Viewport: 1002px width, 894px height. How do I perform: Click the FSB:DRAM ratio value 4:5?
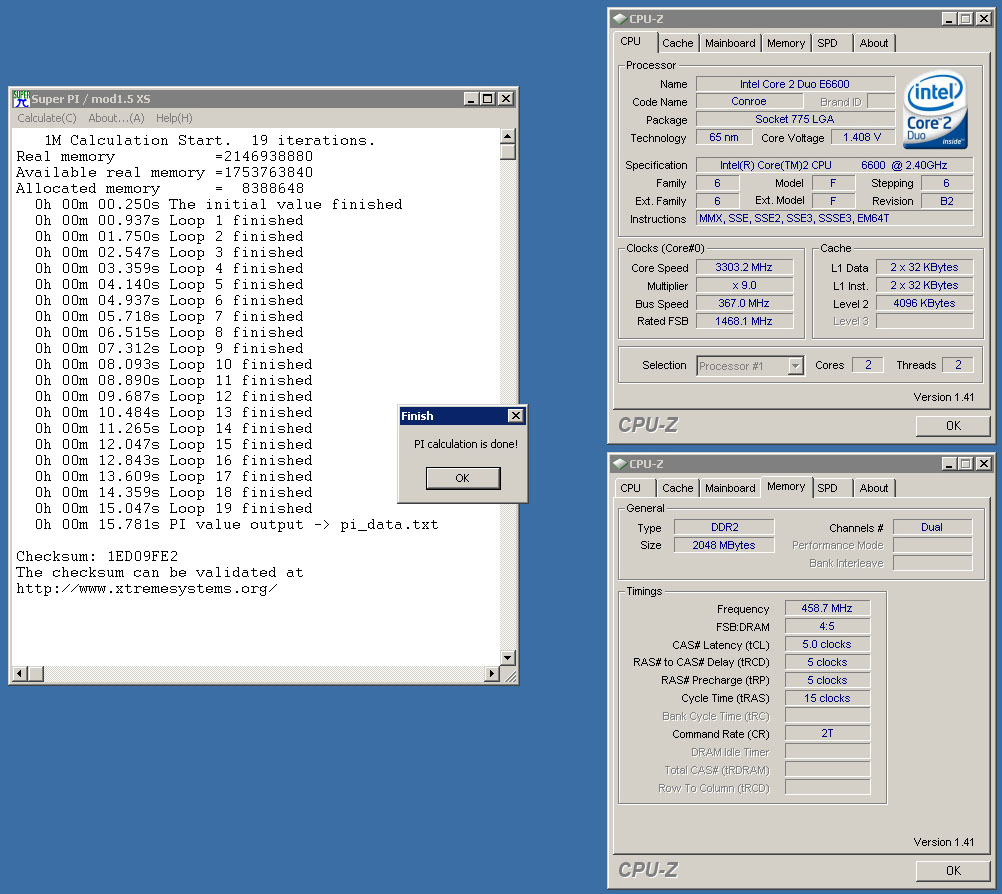827,626
